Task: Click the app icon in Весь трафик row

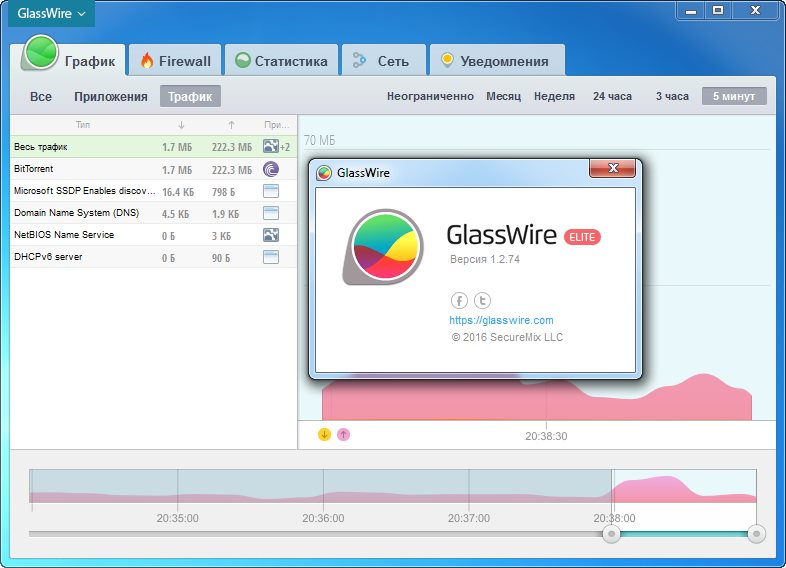Action: [271, 146]
